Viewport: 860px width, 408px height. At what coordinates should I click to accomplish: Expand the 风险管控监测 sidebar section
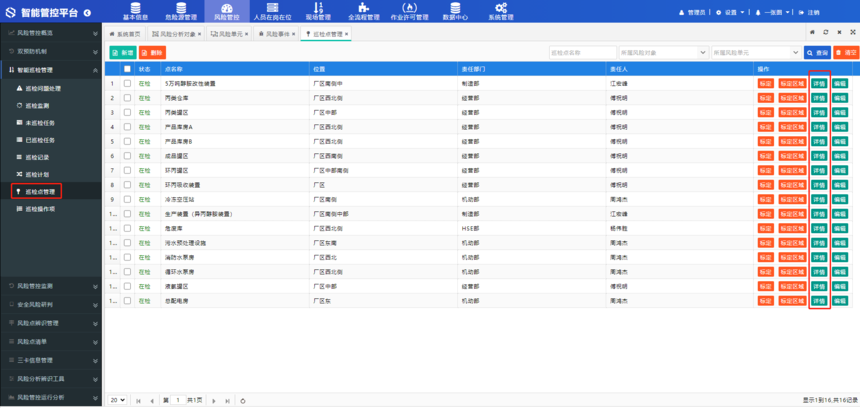click(x=51, y=286)
